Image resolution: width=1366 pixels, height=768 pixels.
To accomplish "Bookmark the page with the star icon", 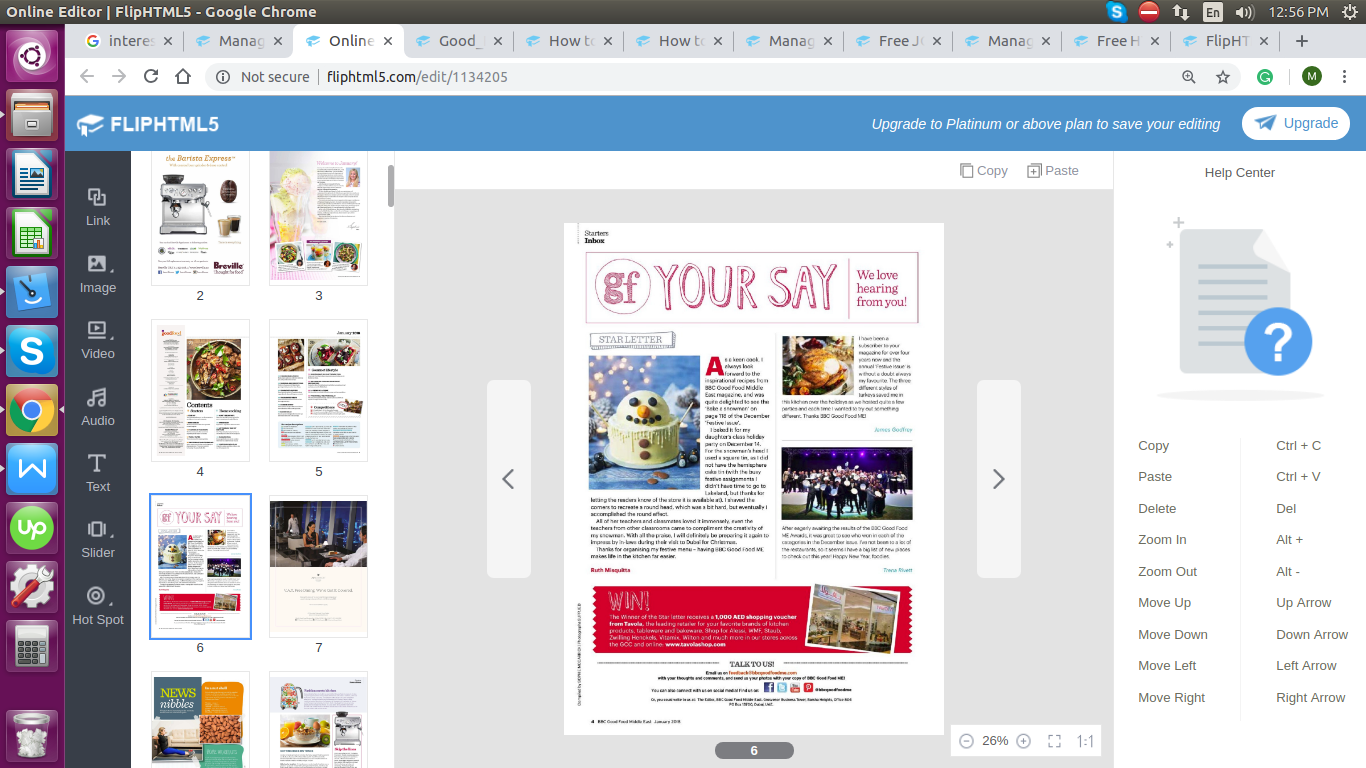I will click(1222, 75).
